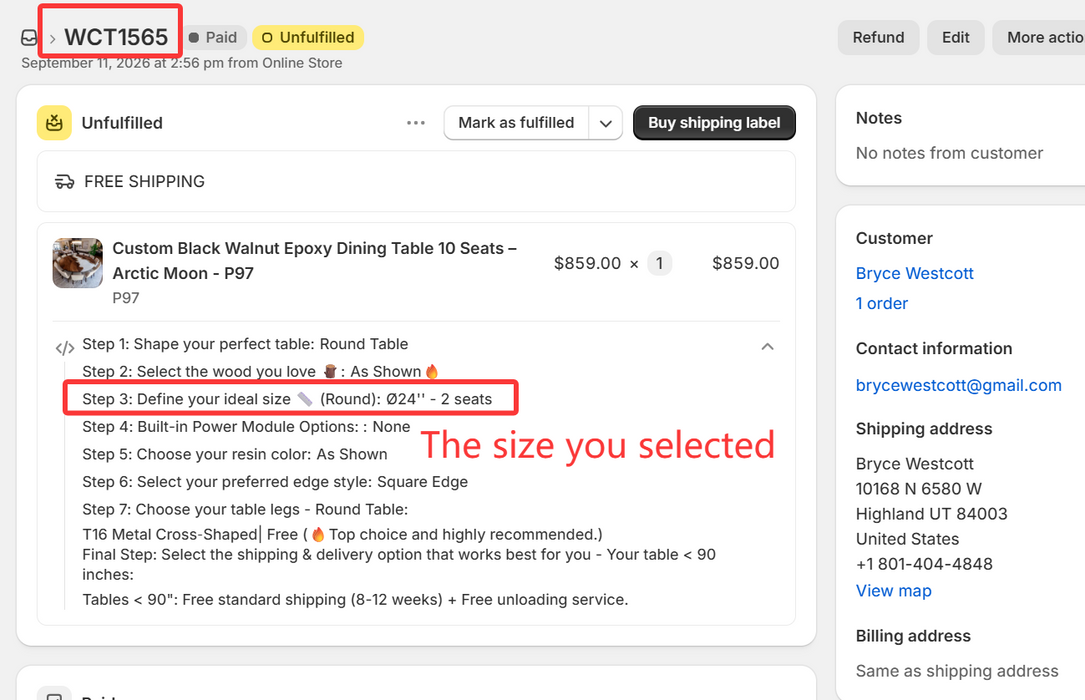Open the three-dot fulfillment options menu
1085x700 pixels.
416,122
